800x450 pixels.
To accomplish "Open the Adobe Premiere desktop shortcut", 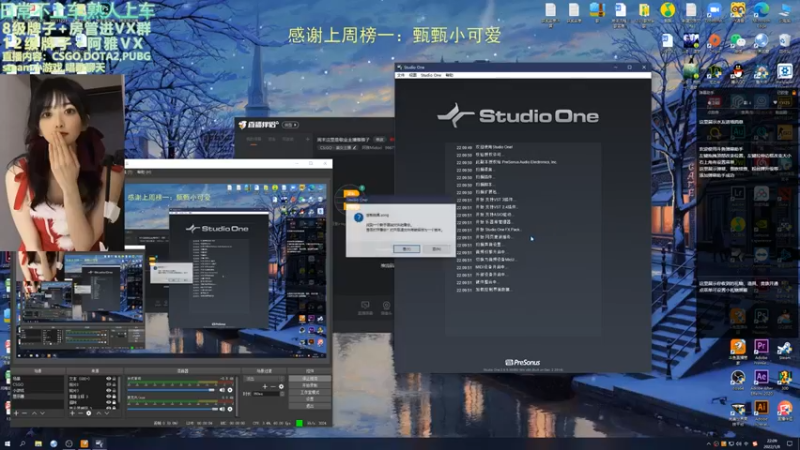I will coord(761,347).
